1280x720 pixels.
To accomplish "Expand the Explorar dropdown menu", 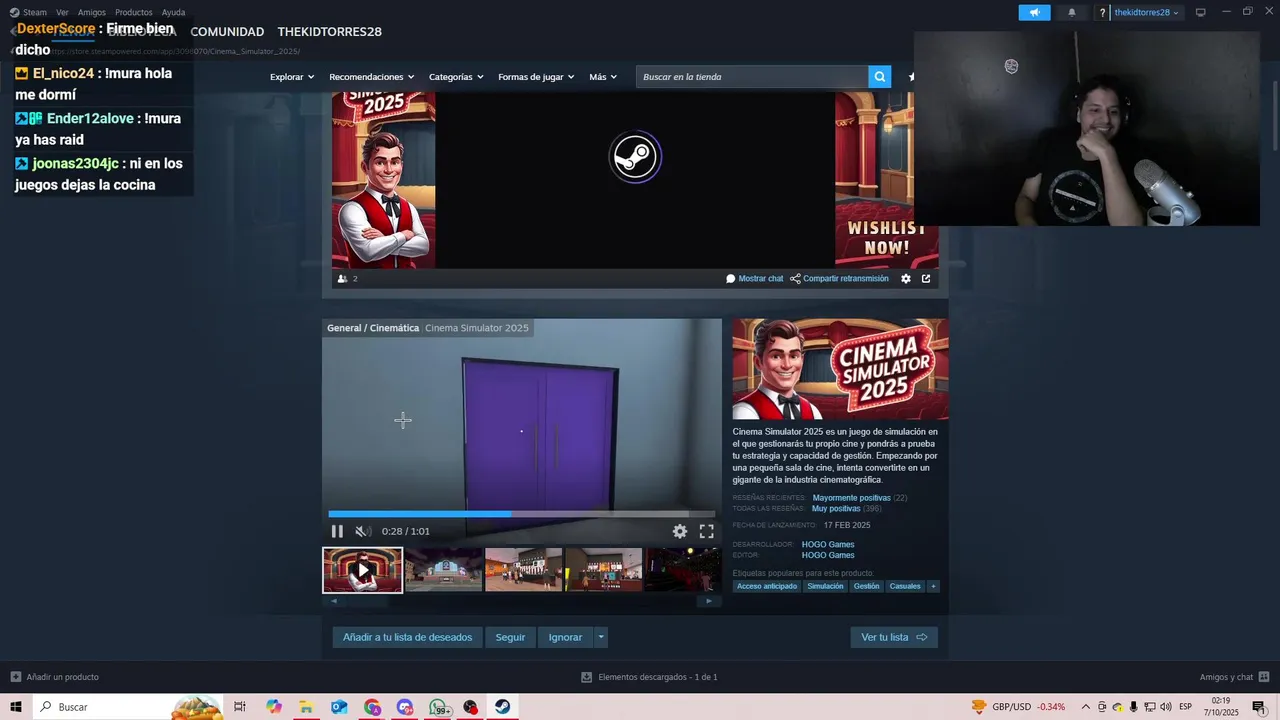I will coord(291,77).
